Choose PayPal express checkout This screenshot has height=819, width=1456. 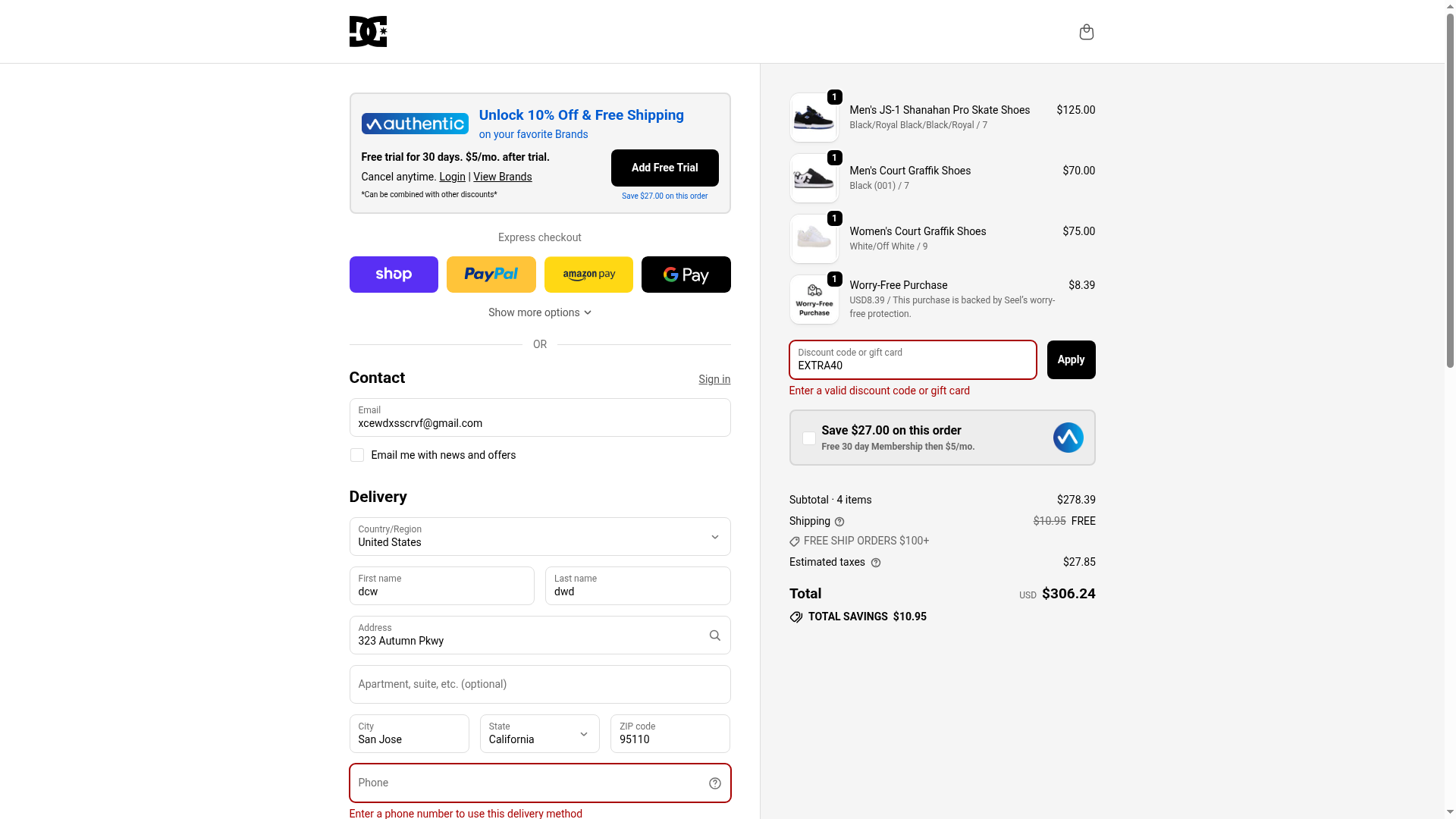click(491, 275)
